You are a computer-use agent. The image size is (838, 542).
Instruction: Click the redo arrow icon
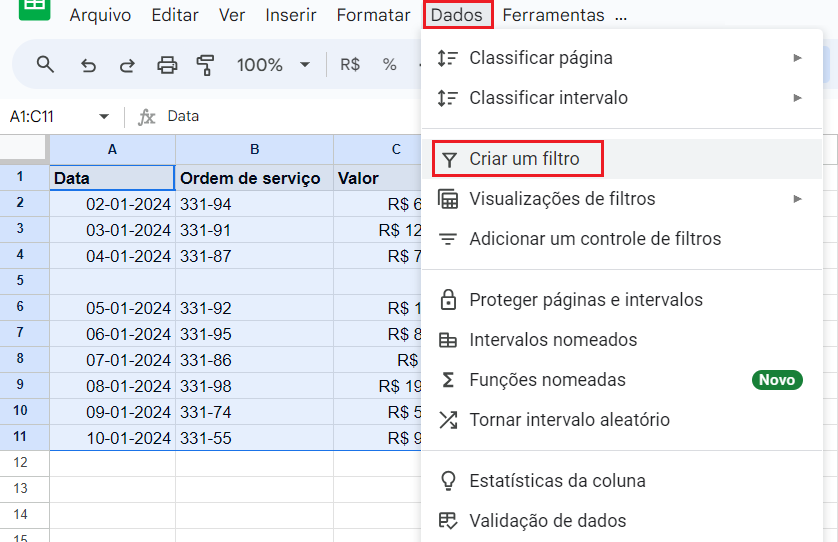click(127, 65)
